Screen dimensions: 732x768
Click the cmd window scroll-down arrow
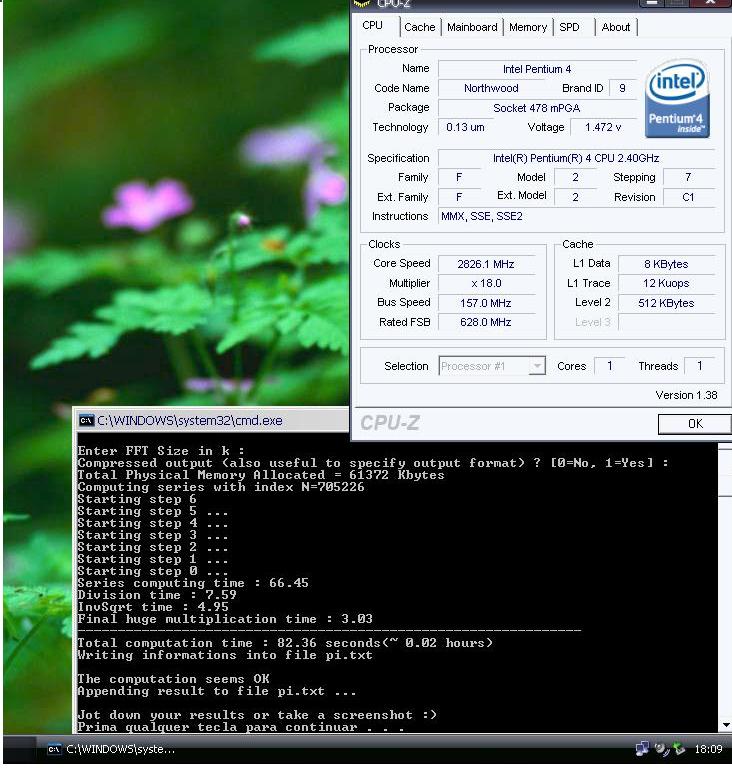pos(726,725)
